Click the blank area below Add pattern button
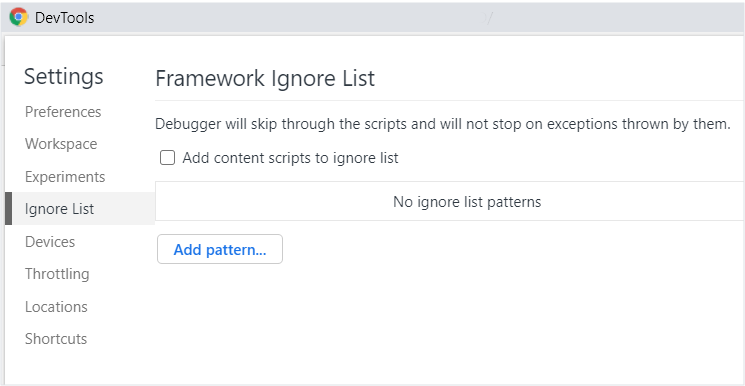The image size is (745, 386). [449, 323]
